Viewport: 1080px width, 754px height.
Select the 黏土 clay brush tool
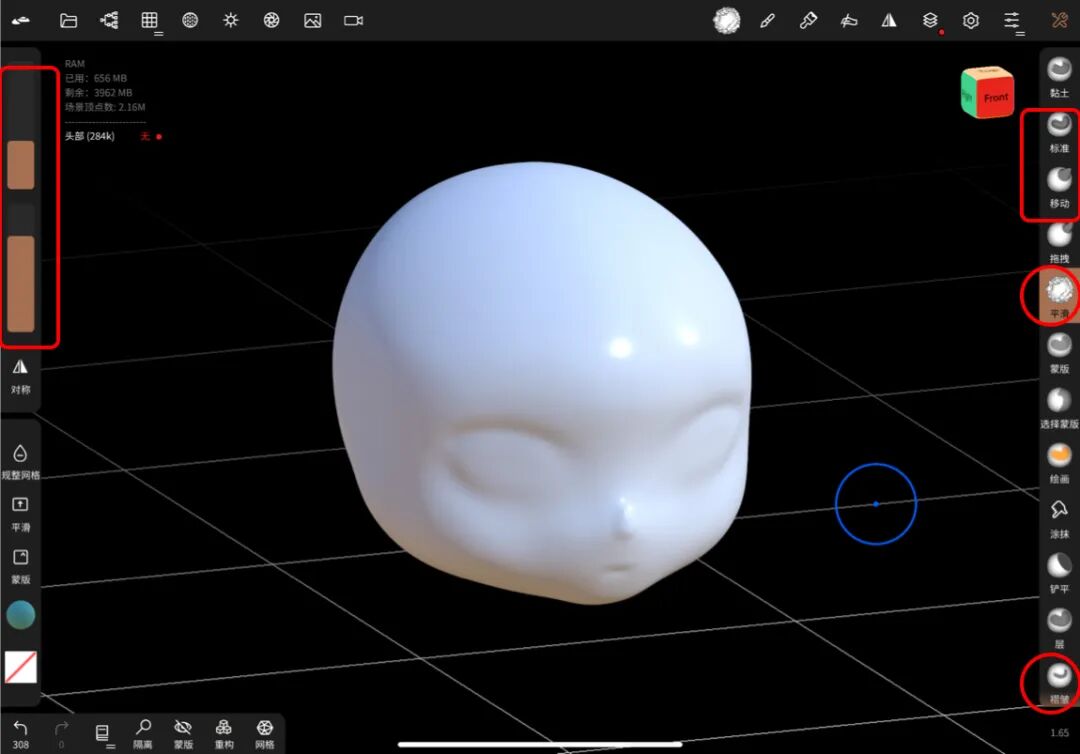[1059, 77]
